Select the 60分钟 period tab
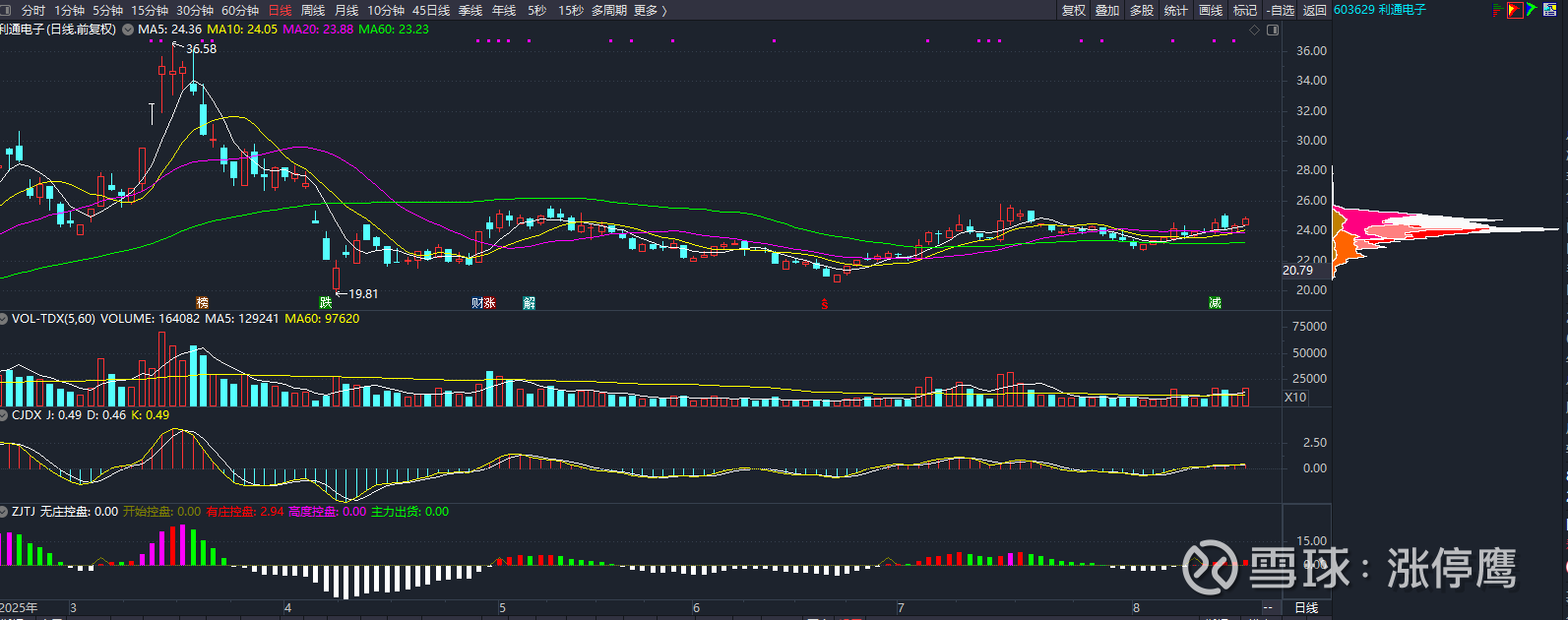The height and width of the screenshot is (620, 1568). (x=240, y=10)
